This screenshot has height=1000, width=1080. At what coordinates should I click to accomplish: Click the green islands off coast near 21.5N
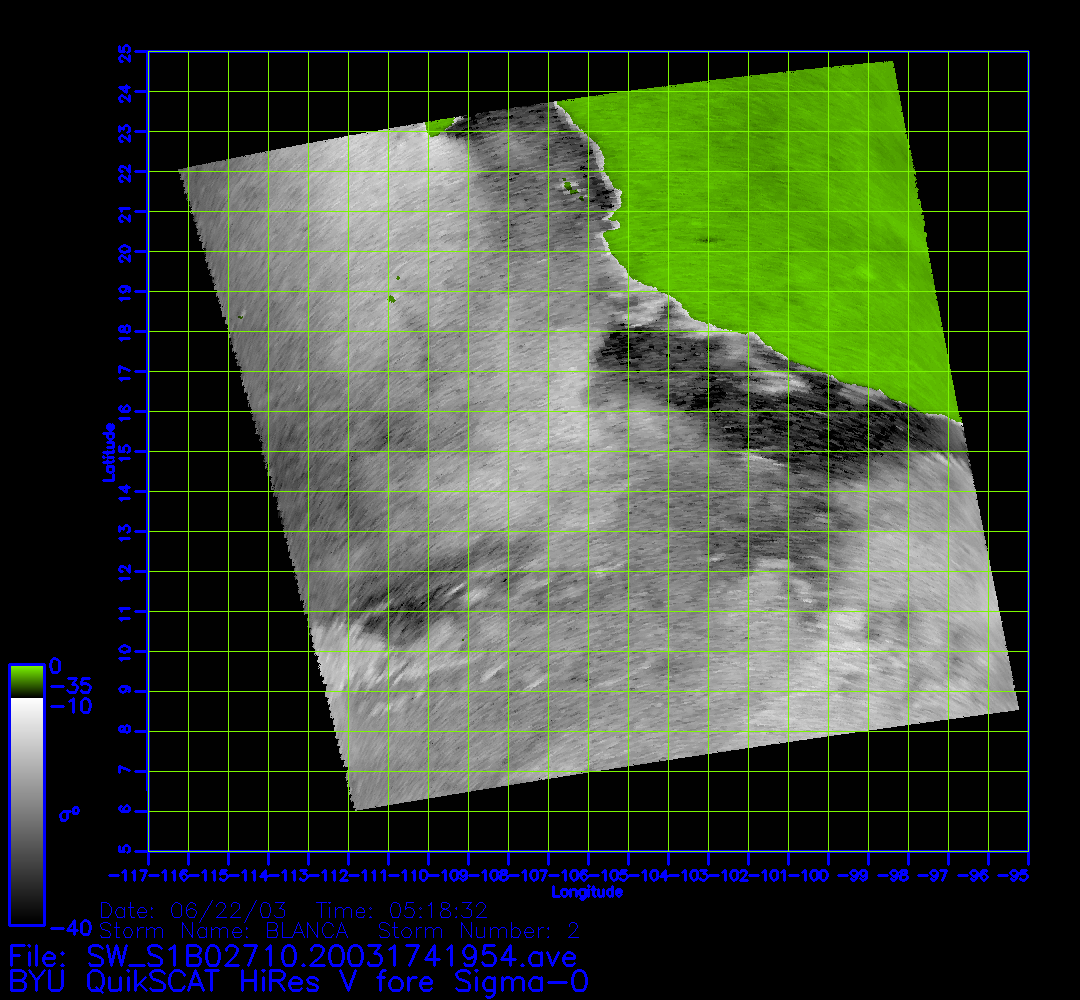click(570, 185)
